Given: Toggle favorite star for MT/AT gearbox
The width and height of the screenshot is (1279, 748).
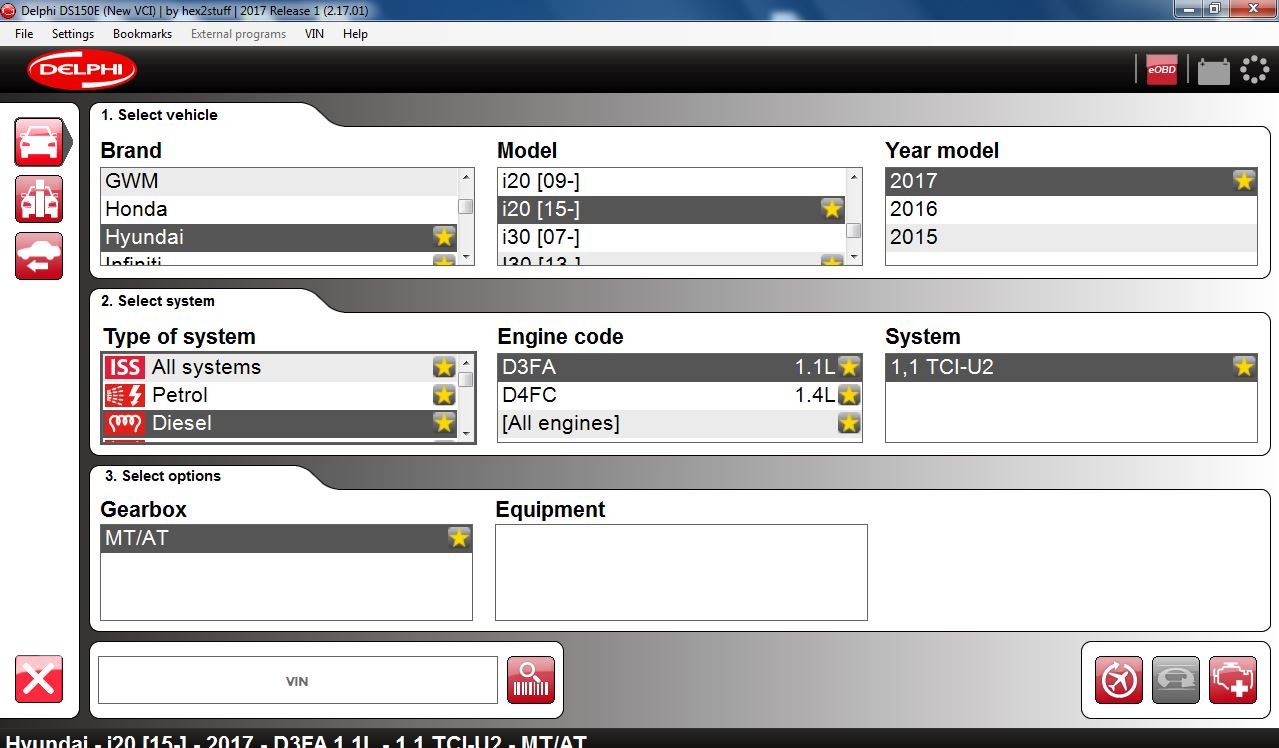Looking at the screenshot, I should coord(458,538).
